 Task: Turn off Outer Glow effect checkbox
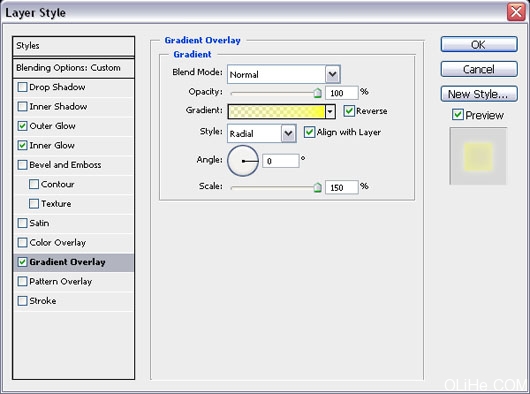22,126
